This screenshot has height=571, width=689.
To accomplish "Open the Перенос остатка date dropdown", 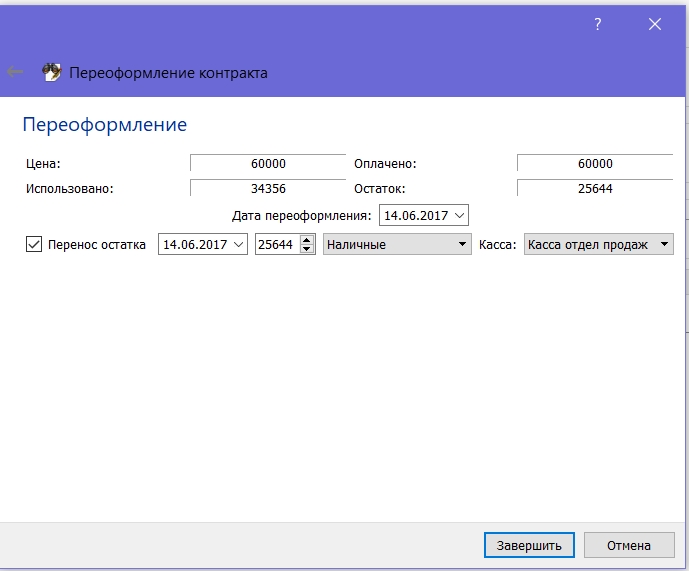I will point(238,244).
